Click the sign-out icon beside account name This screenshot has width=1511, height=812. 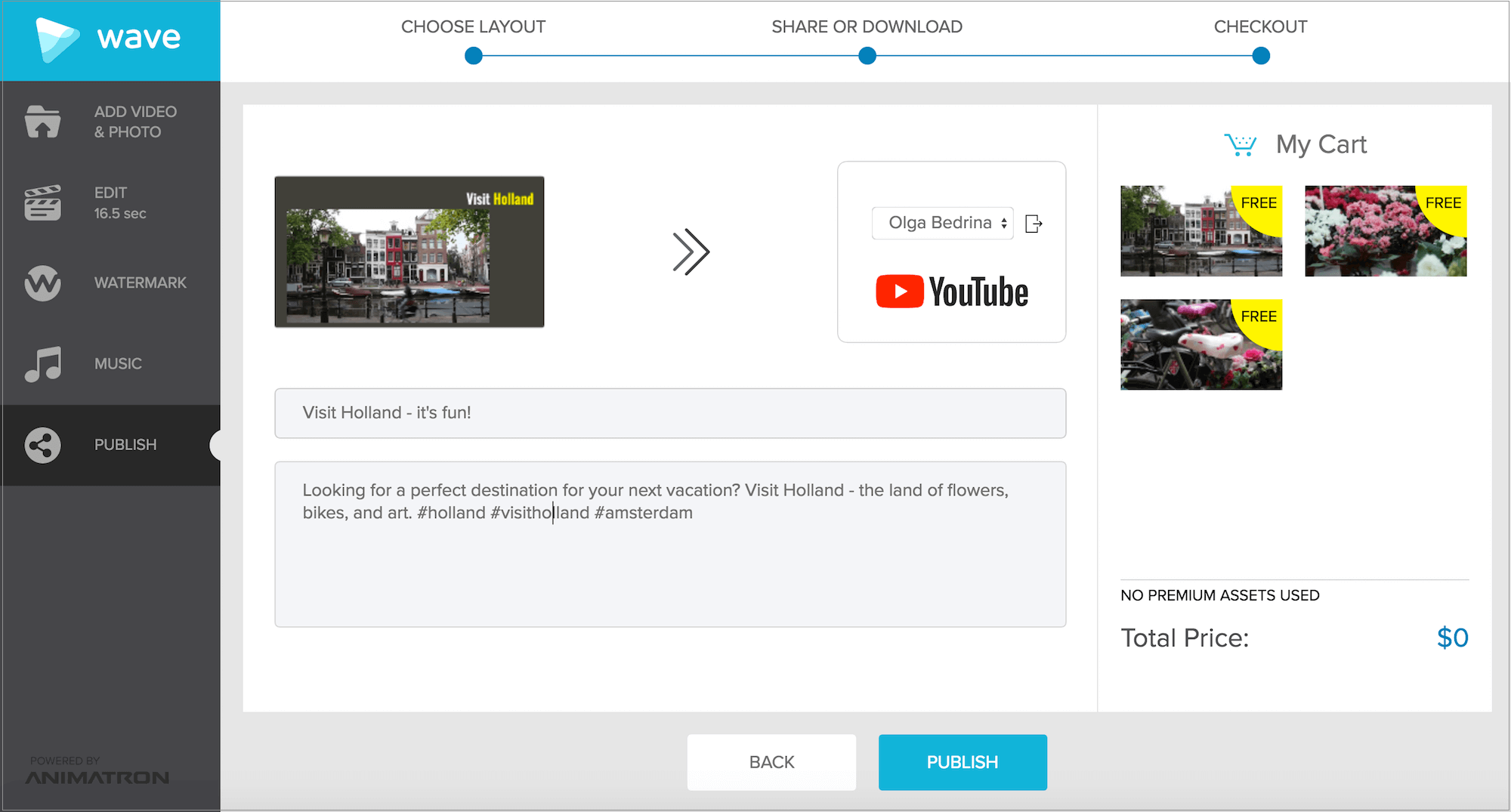tap(1034, 224)
